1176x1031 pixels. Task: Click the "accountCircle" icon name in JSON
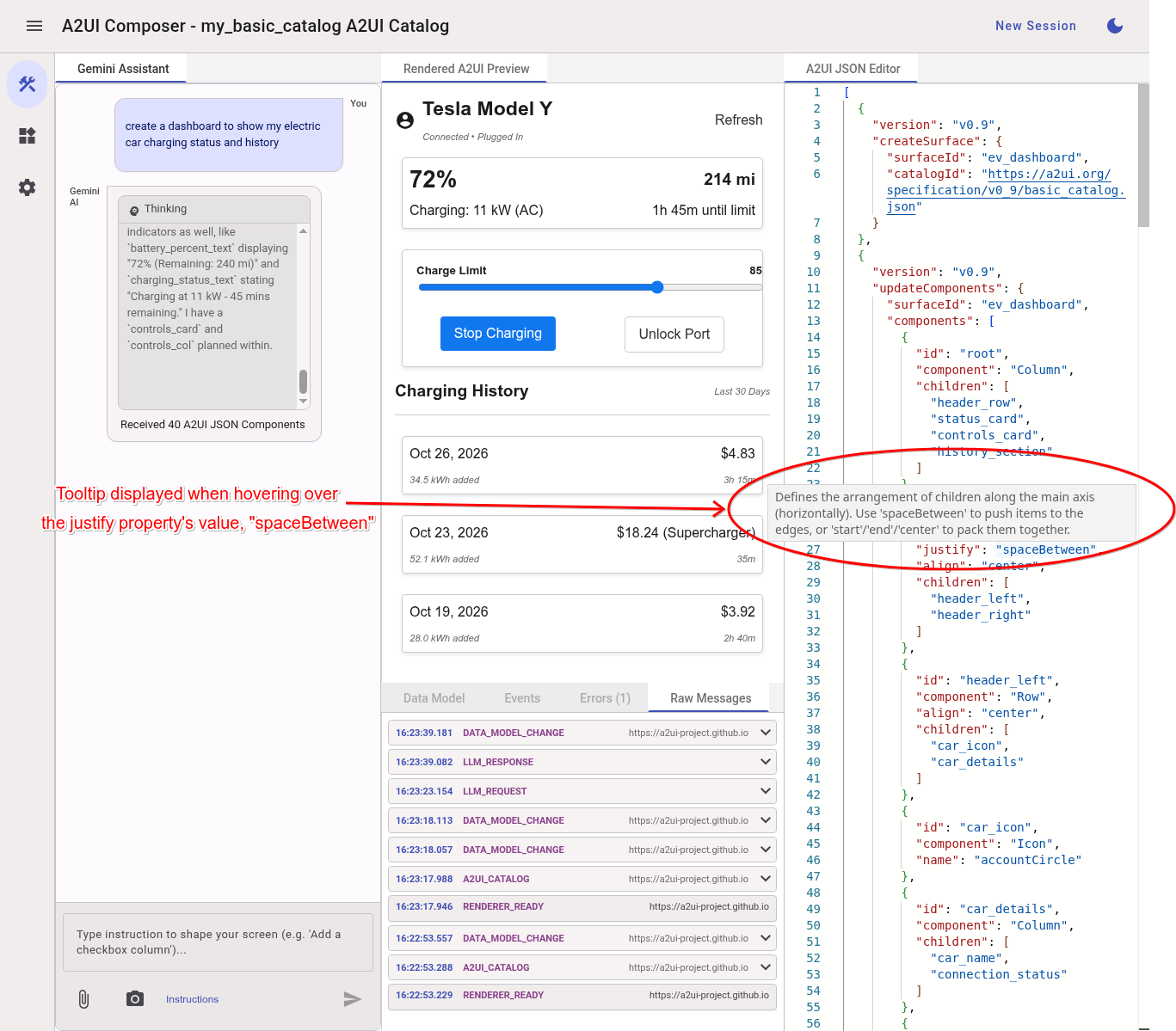click(x=1028, y=860)
